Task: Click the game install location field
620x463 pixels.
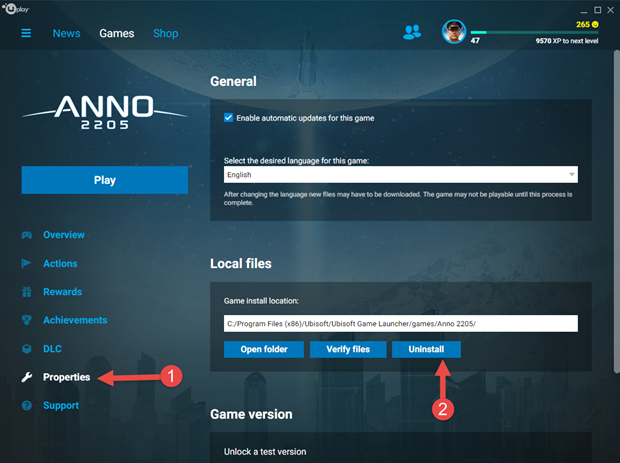Action: coord(401,324)
